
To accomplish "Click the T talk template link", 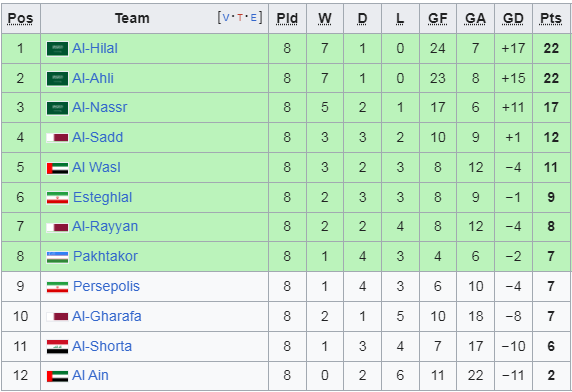I will click(240, 18).
